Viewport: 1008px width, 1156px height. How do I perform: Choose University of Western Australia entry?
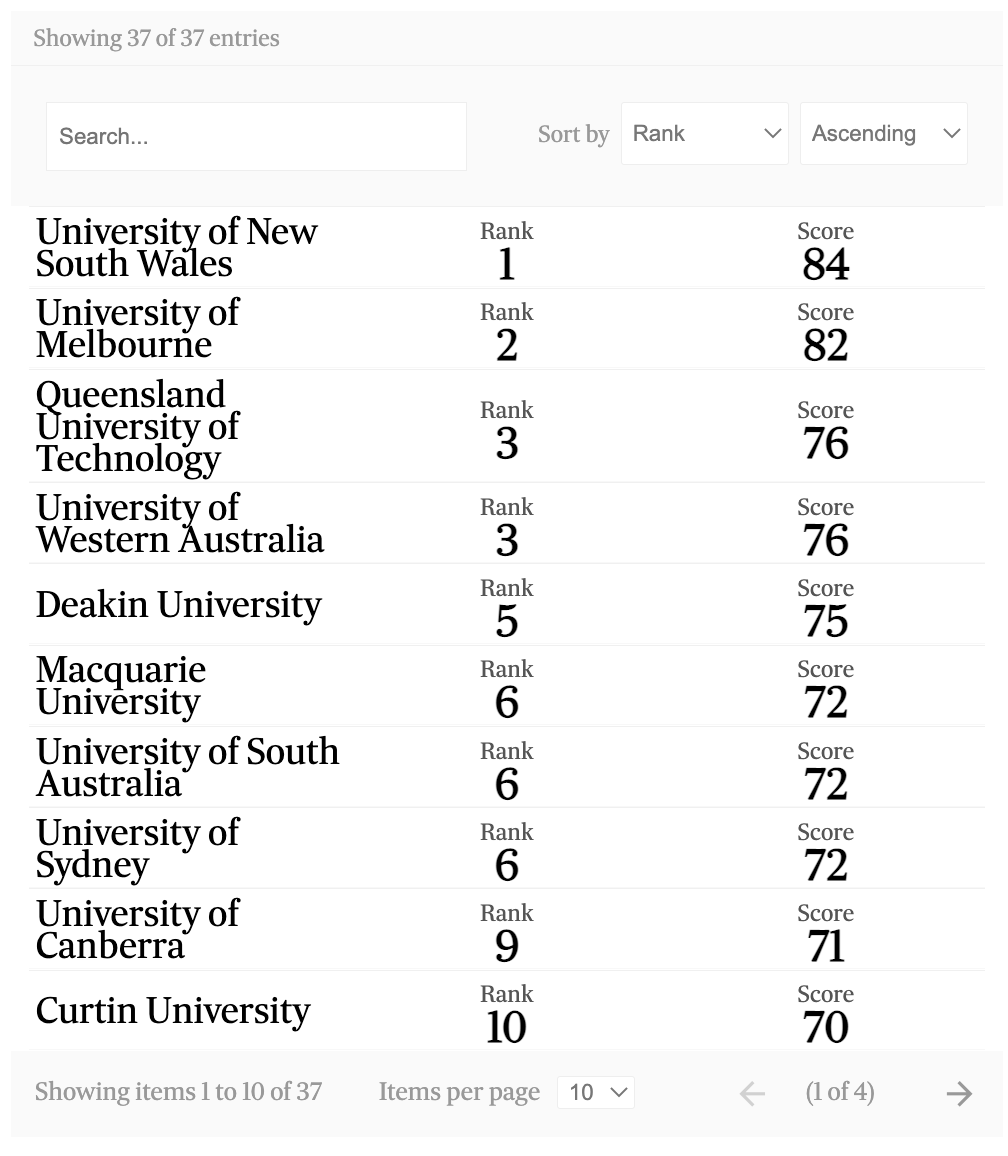coord(180,524)
